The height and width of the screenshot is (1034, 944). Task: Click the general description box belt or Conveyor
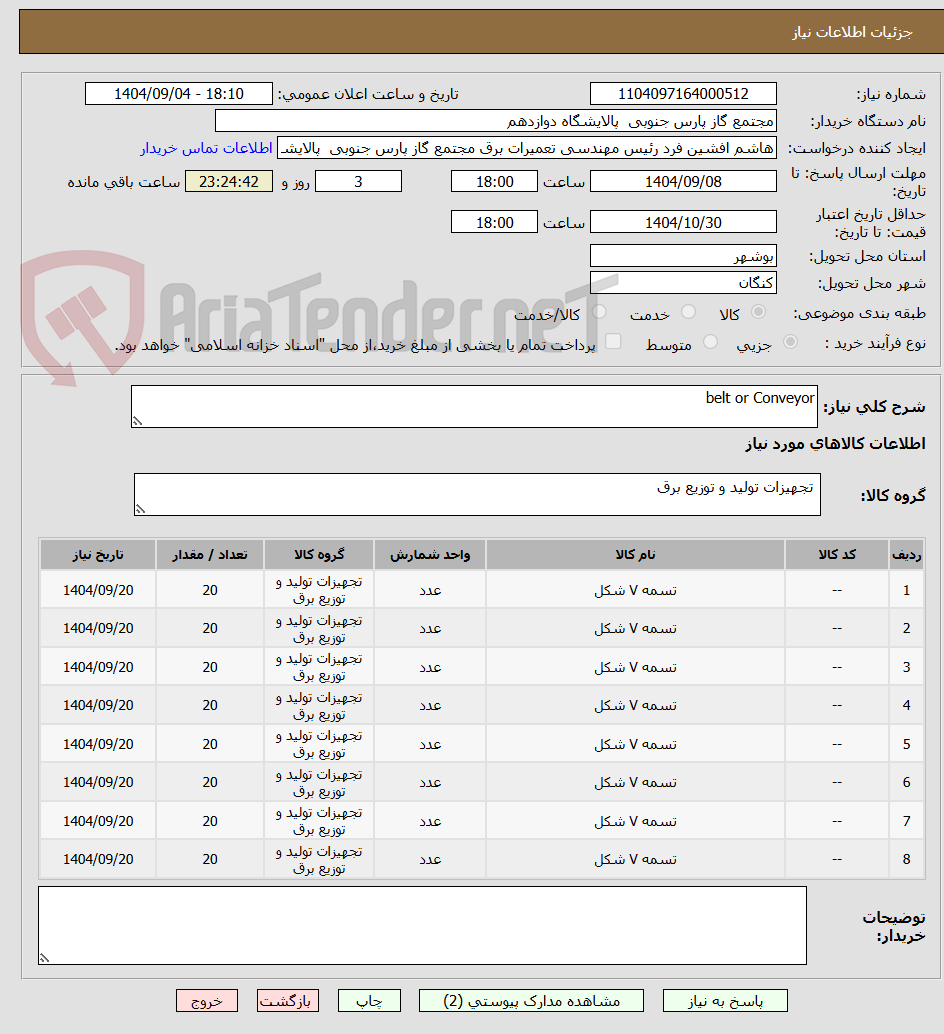474,407
